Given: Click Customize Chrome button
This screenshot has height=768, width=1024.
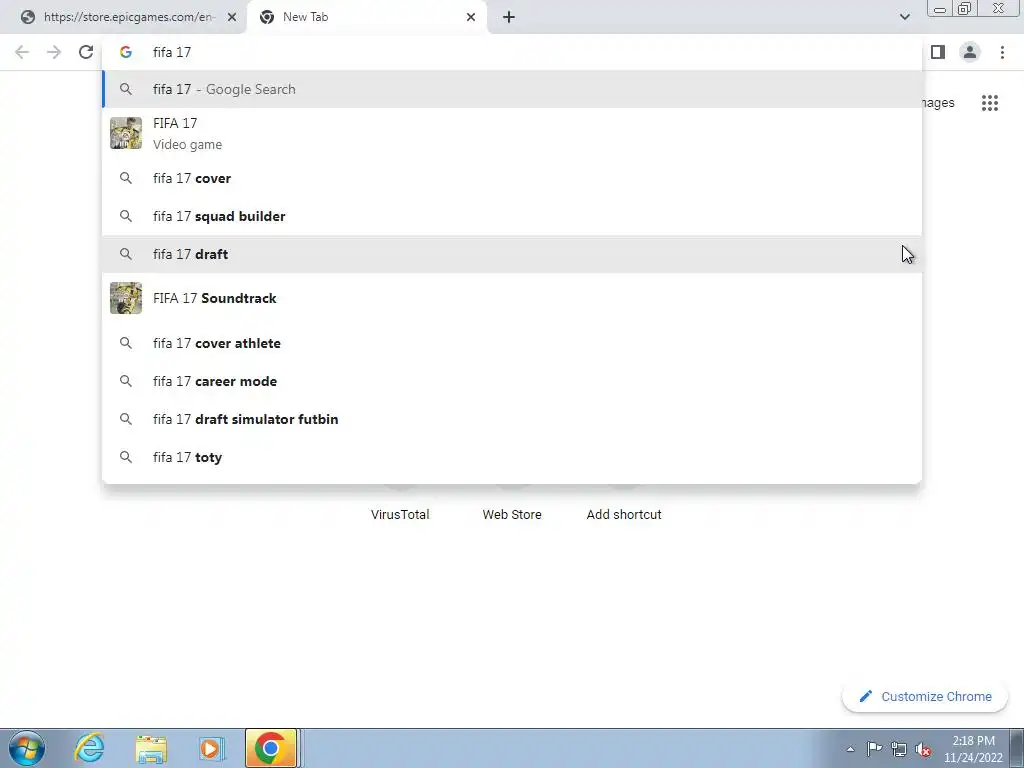Looking at the screenshot, I should pos(925,696).
